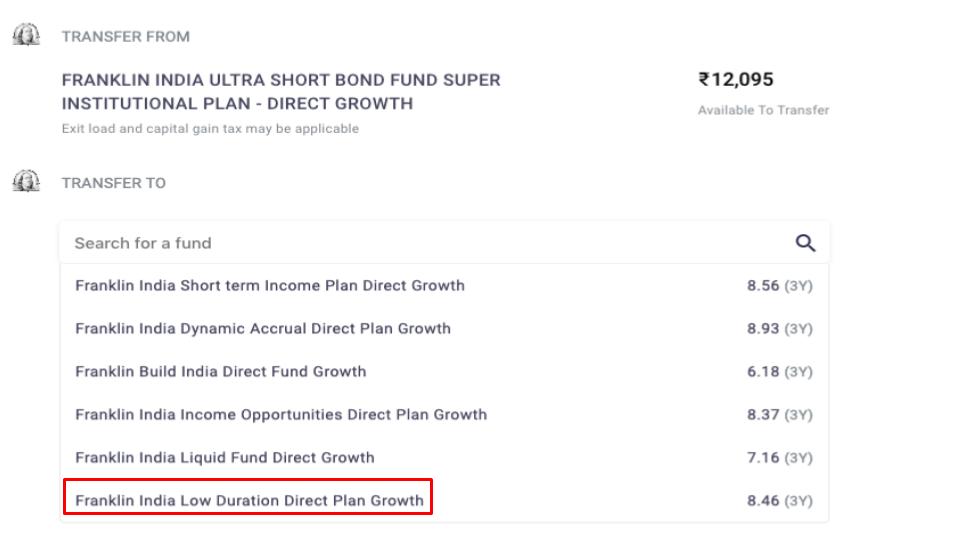Choose Franklin India Liquid Fund Direct Growth

point(444,457)
